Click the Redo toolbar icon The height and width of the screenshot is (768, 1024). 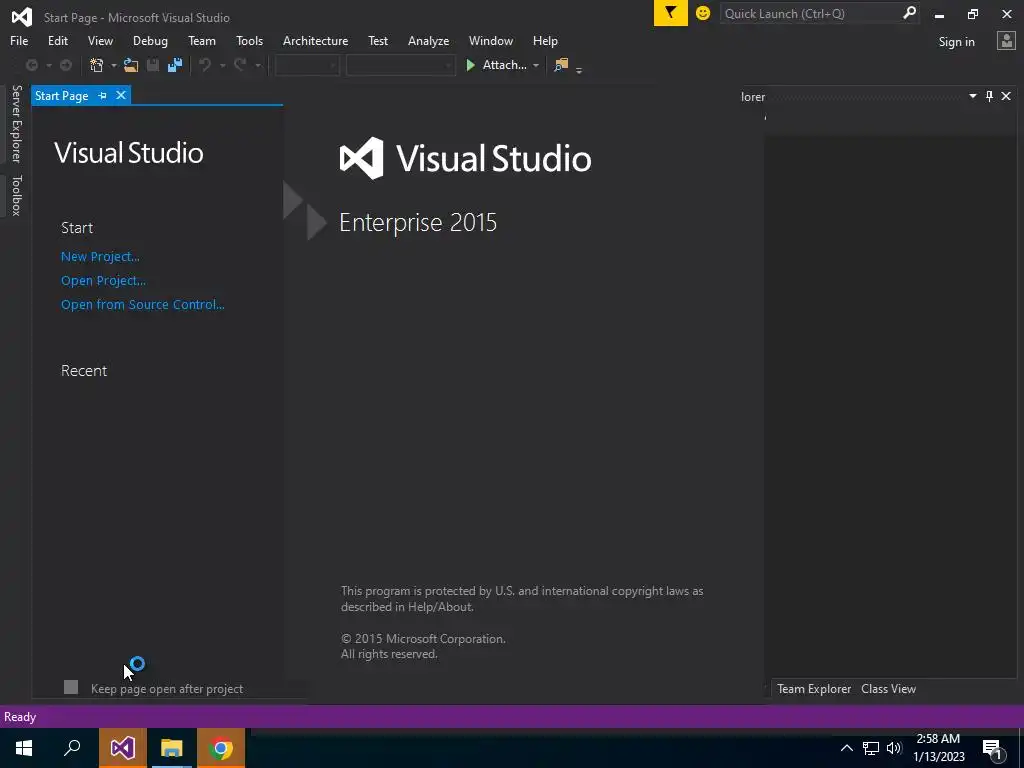[x=240, y=65]
